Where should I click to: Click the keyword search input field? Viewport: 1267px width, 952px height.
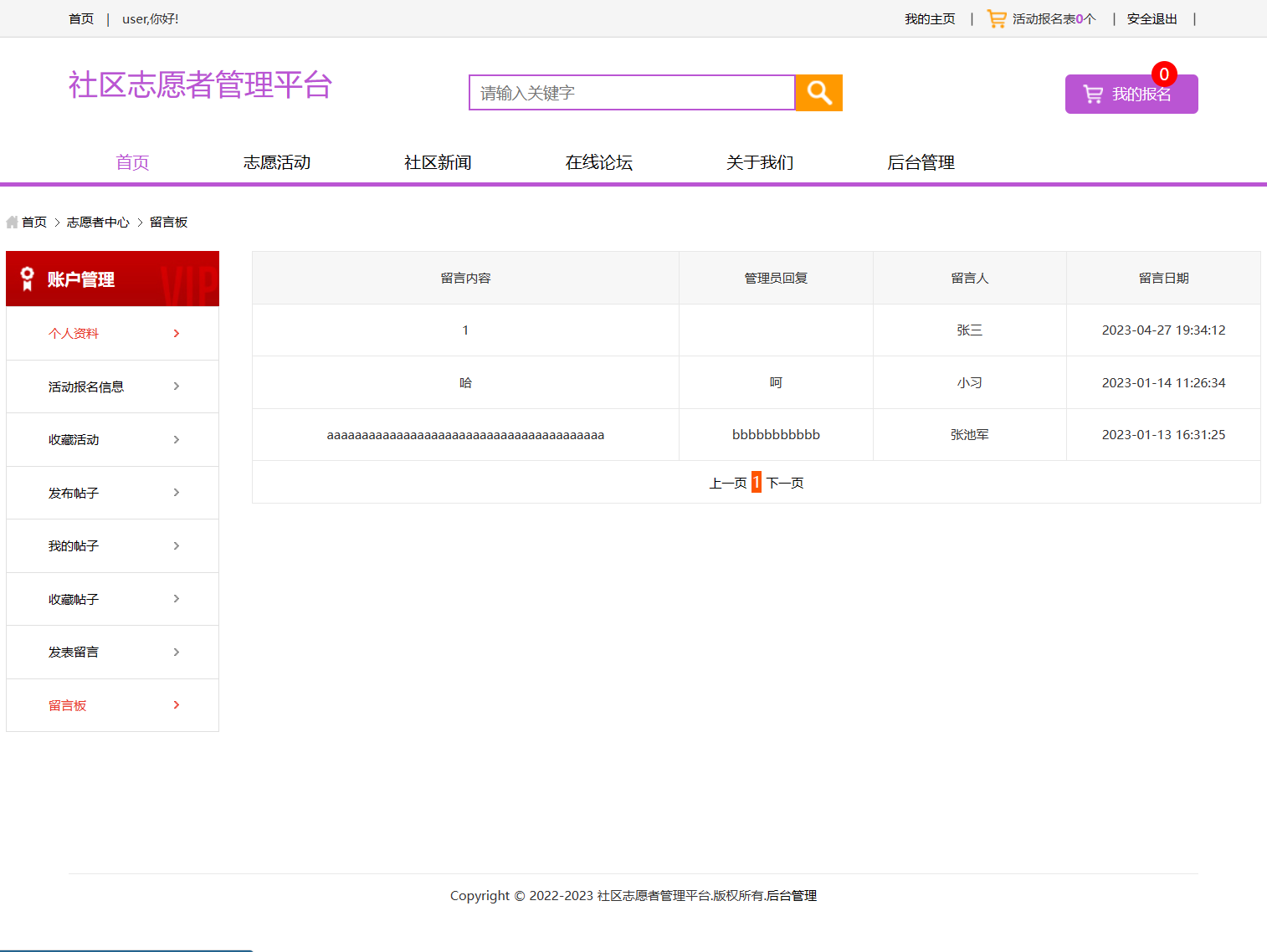coord(631,93)
